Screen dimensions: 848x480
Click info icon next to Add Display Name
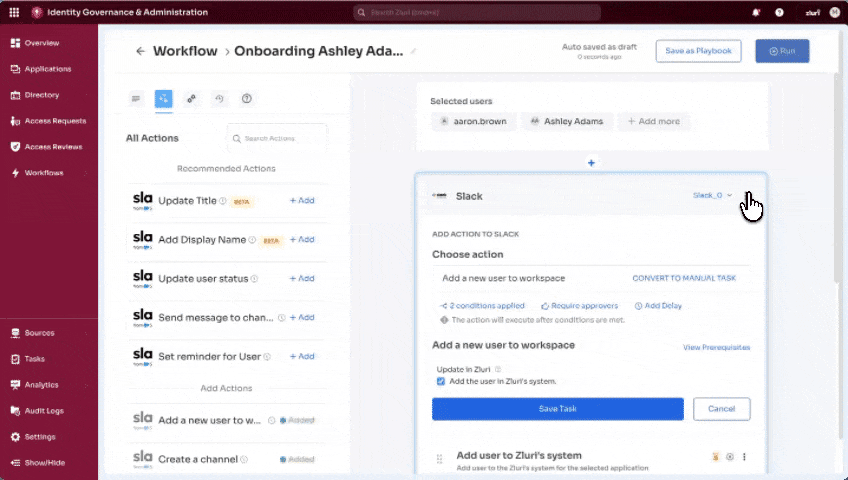coord(252,239)
